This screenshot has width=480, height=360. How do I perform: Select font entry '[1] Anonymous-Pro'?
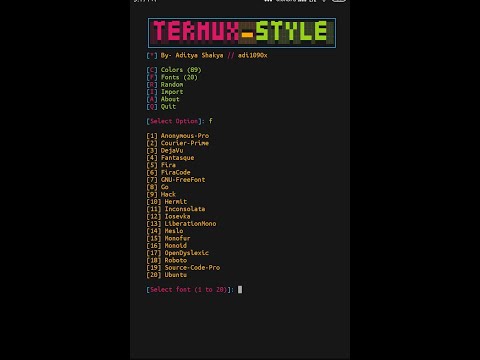pyautogui.click(x=178, y=136)
